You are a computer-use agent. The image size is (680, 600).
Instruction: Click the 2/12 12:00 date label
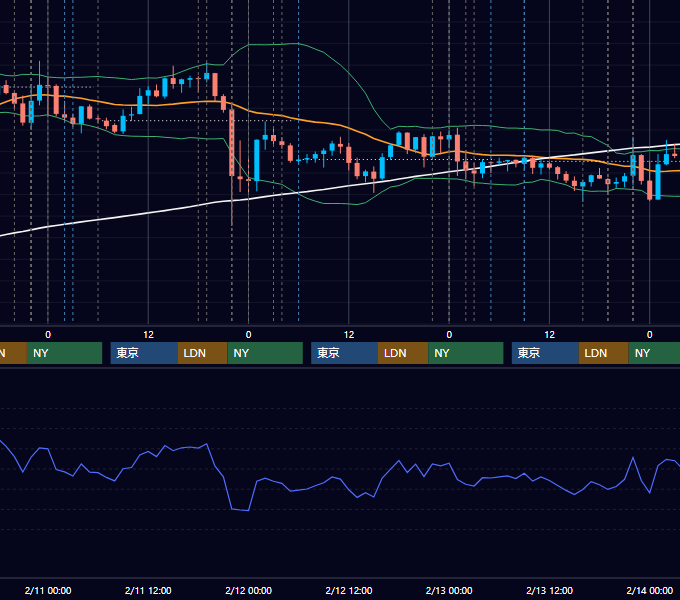coord(349,590)
